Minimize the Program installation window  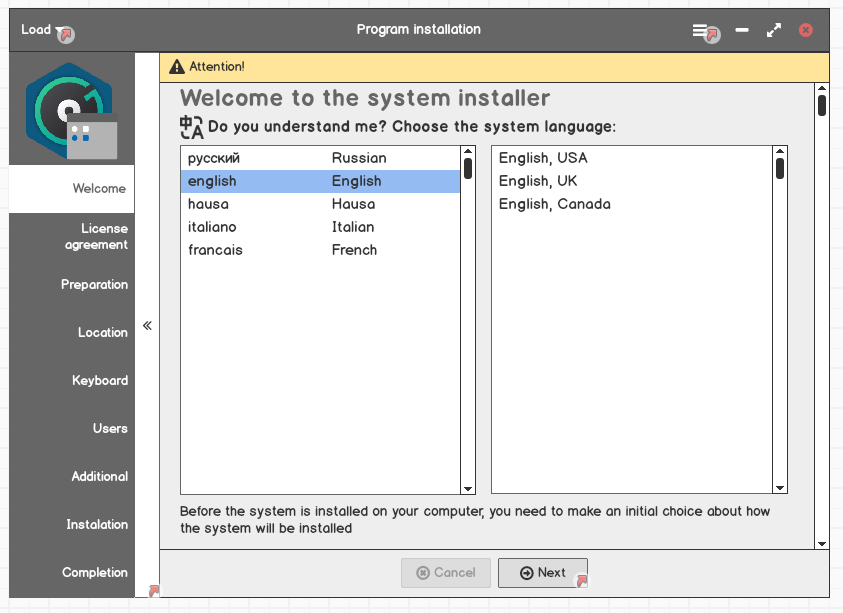[x=742, y=30]
